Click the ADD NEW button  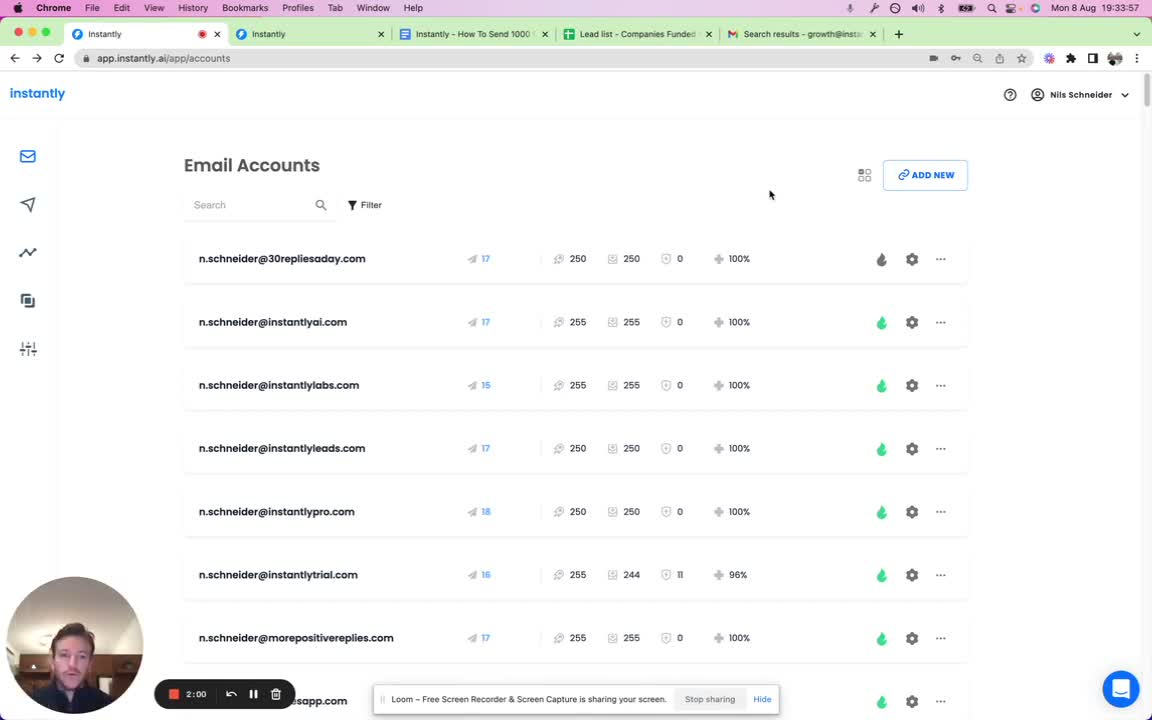click(925, 175)
